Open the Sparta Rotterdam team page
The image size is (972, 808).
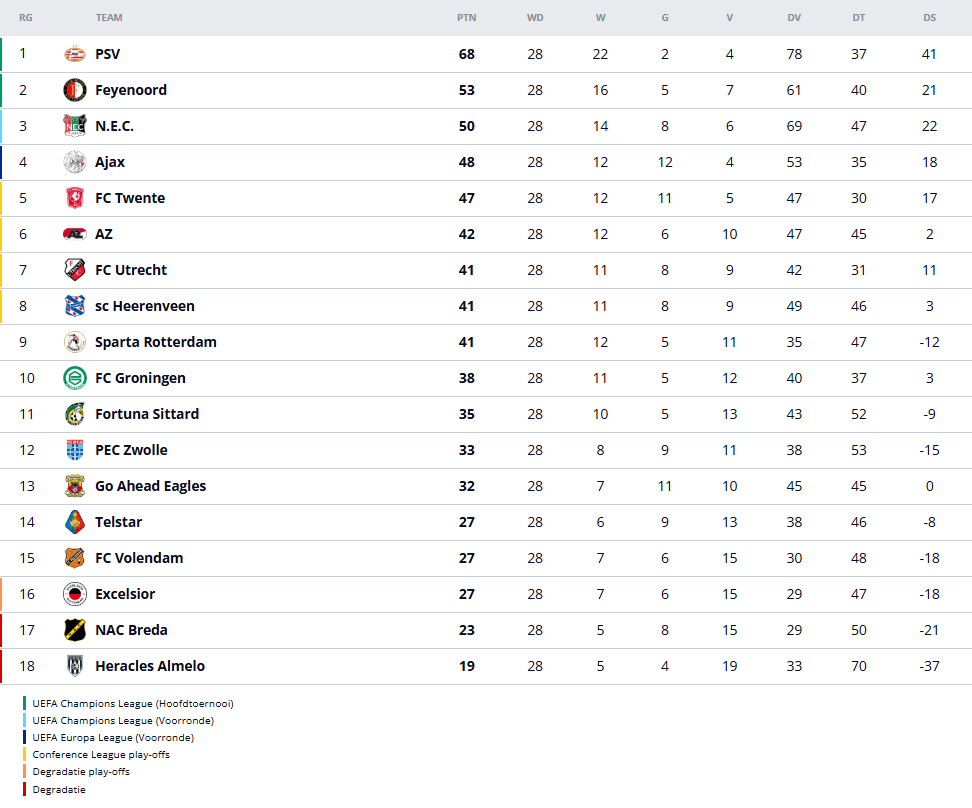pos(155,342)
